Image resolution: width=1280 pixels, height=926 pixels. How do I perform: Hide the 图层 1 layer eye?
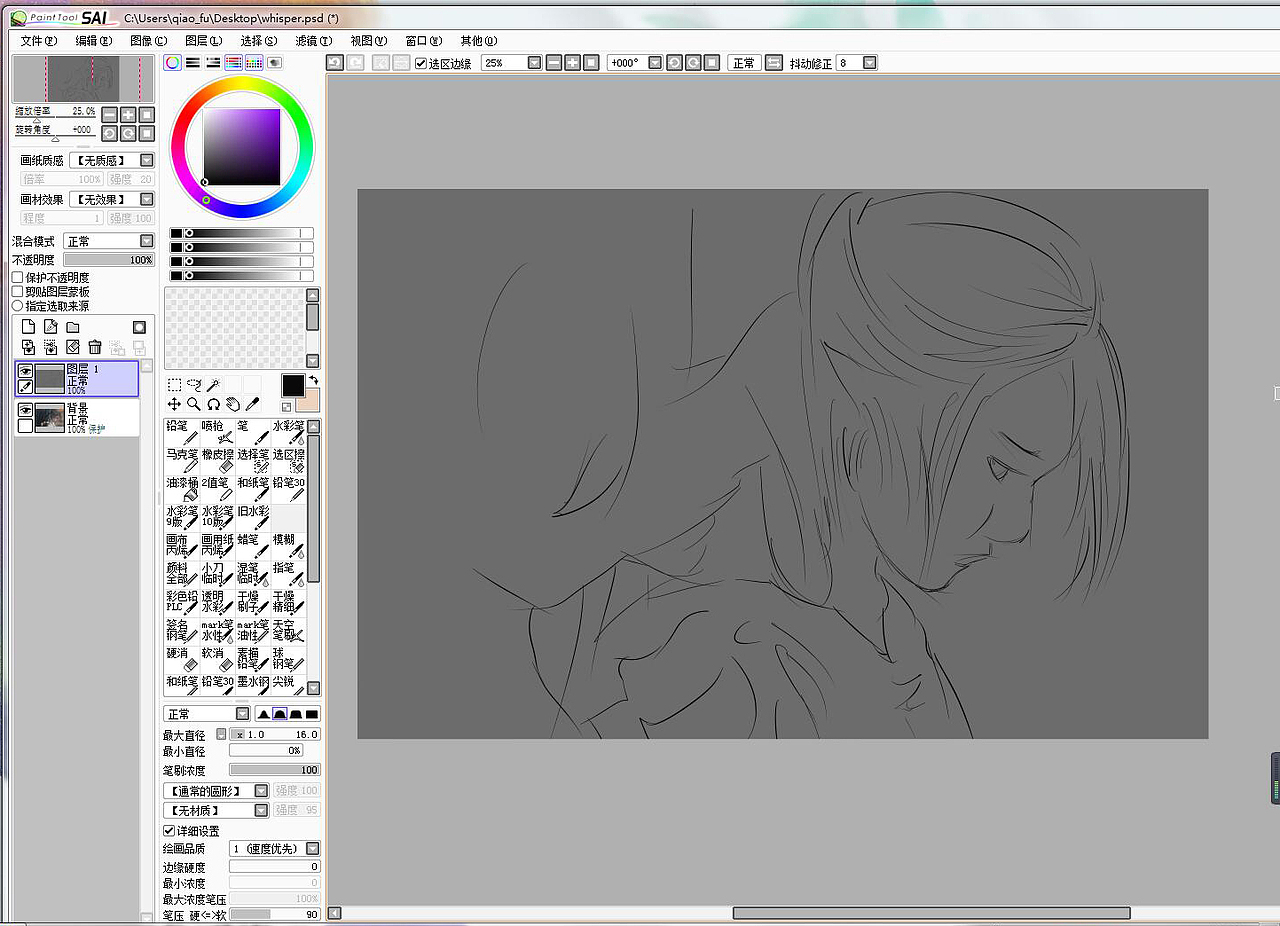pyautogui.click(x=26, y=371)
